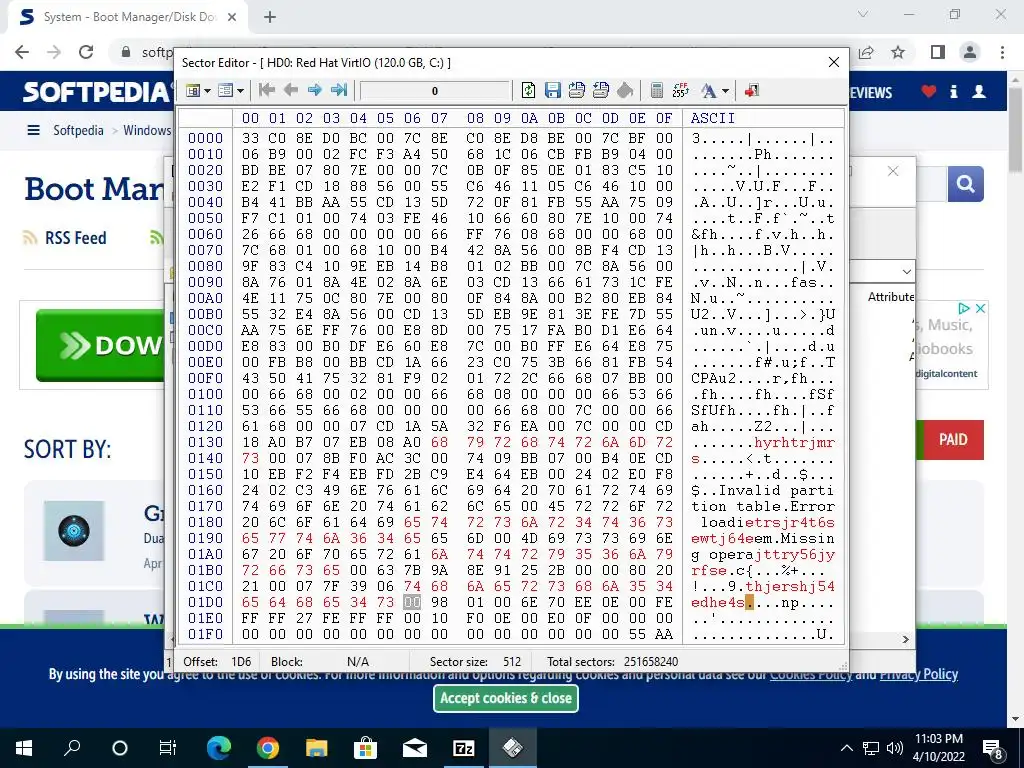Image resolution: width=1024 pixels, height=768 pixels.
Task: Open a new Chrome tab
Action: [270, 18]
